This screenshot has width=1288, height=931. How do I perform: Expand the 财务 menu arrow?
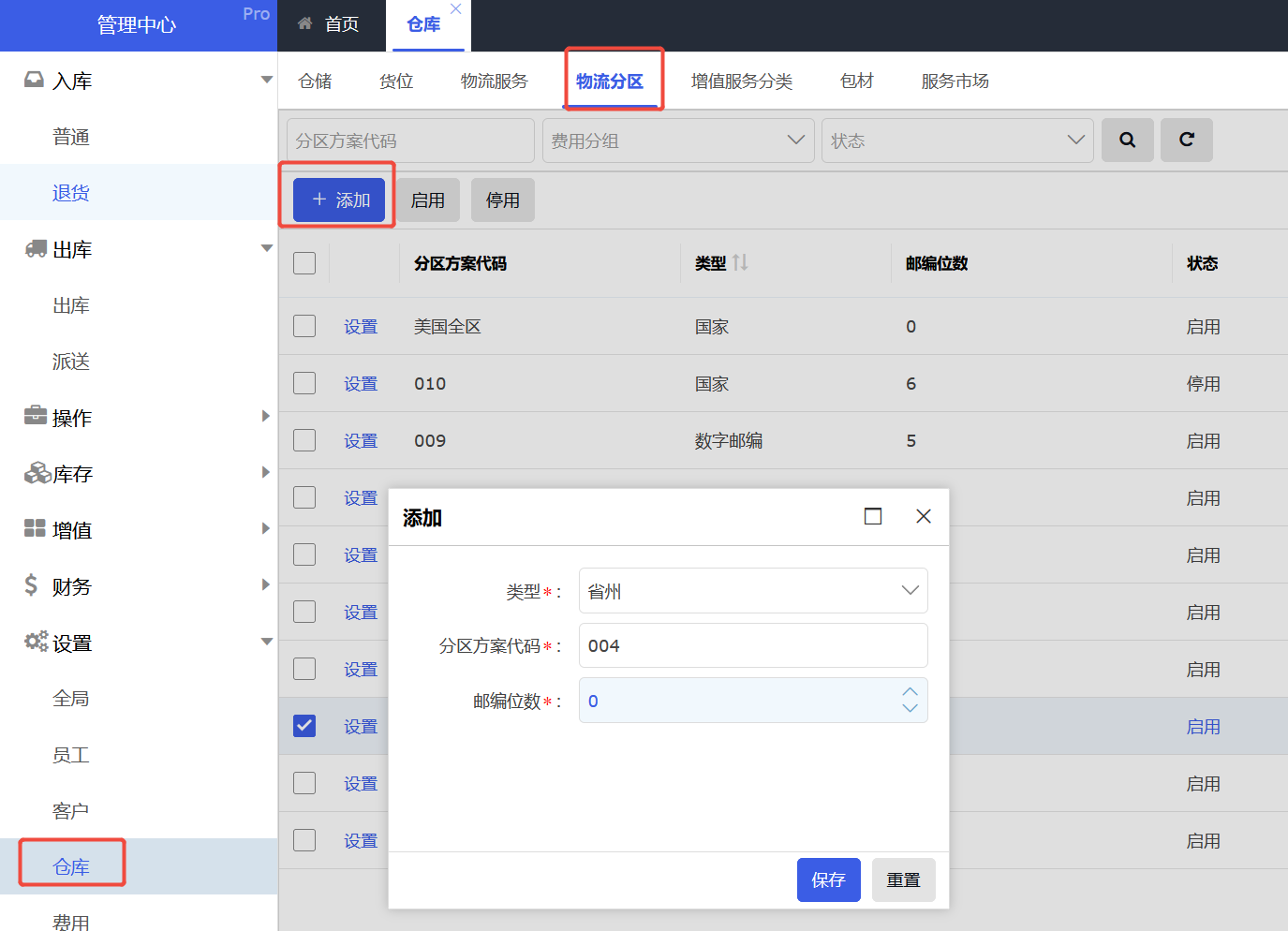coord(266,584)
